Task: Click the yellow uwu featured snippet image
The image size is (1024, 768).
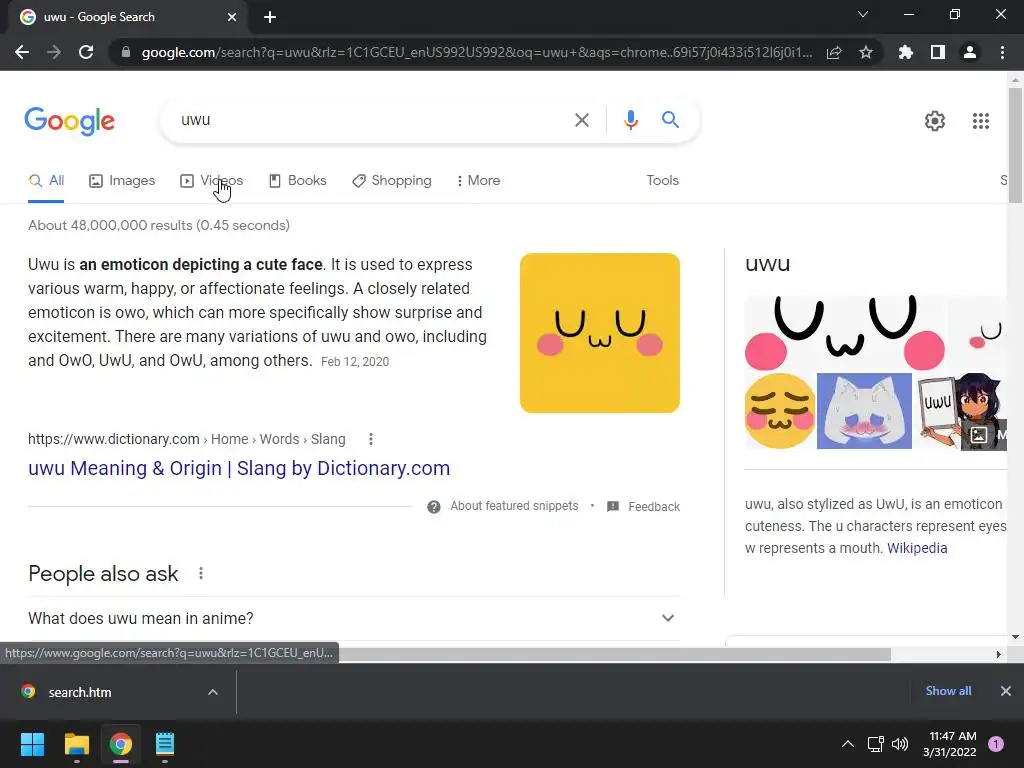Action: click(600, 333)
